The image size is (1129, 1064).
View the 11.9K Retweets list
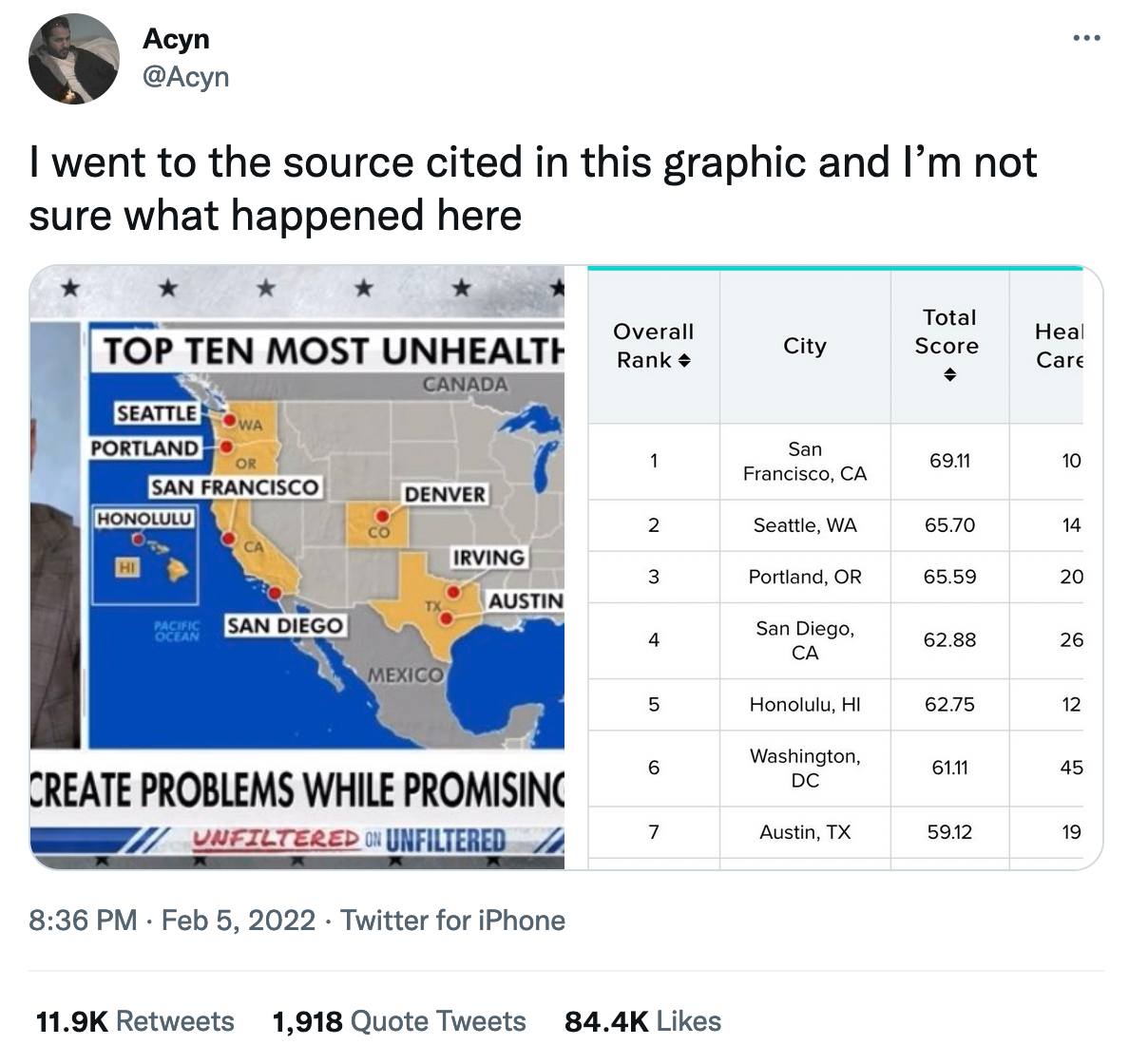[x=135, y=1021]
